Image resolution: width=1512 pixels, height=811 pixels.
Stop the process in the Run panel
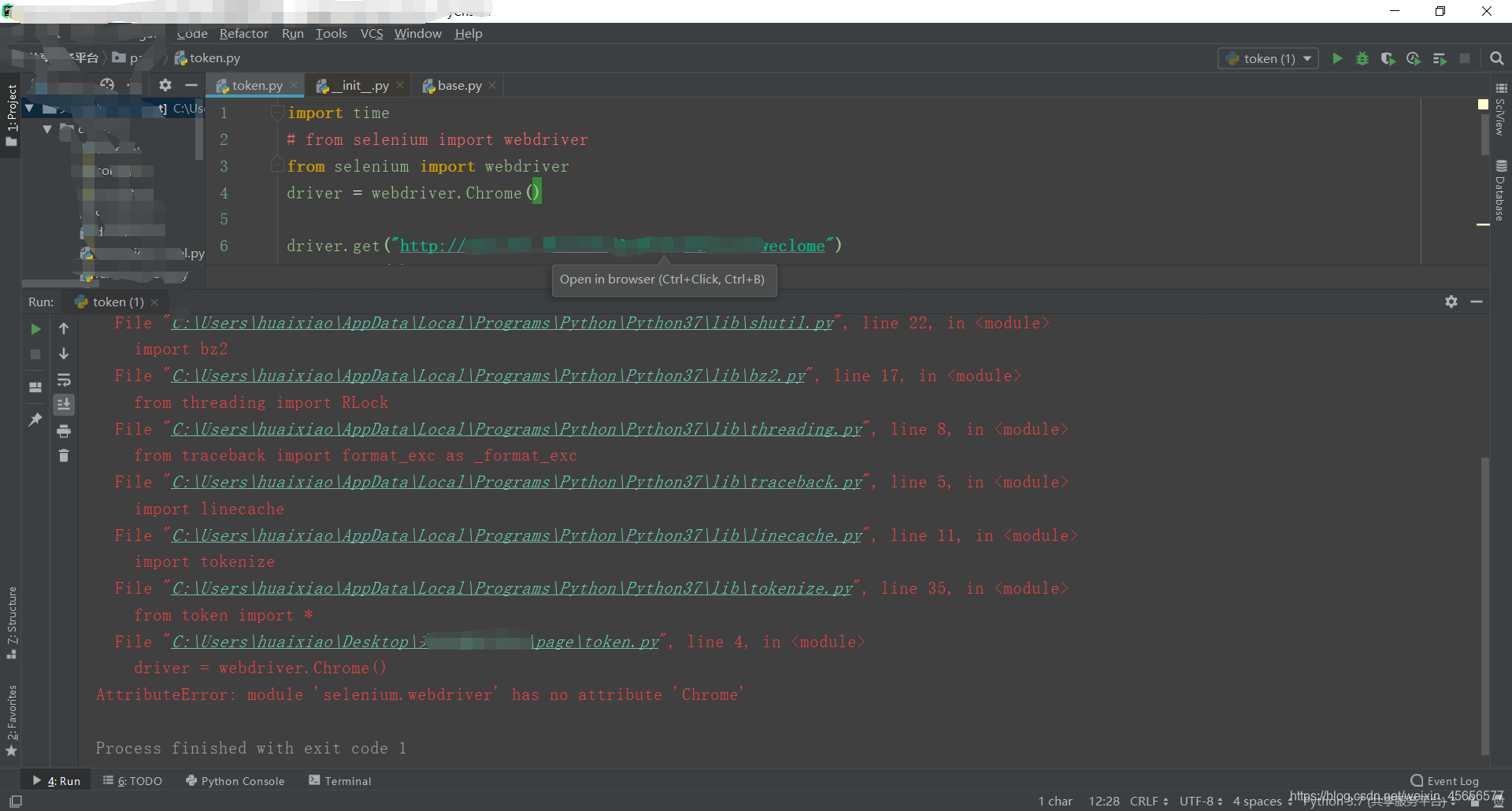35,354
